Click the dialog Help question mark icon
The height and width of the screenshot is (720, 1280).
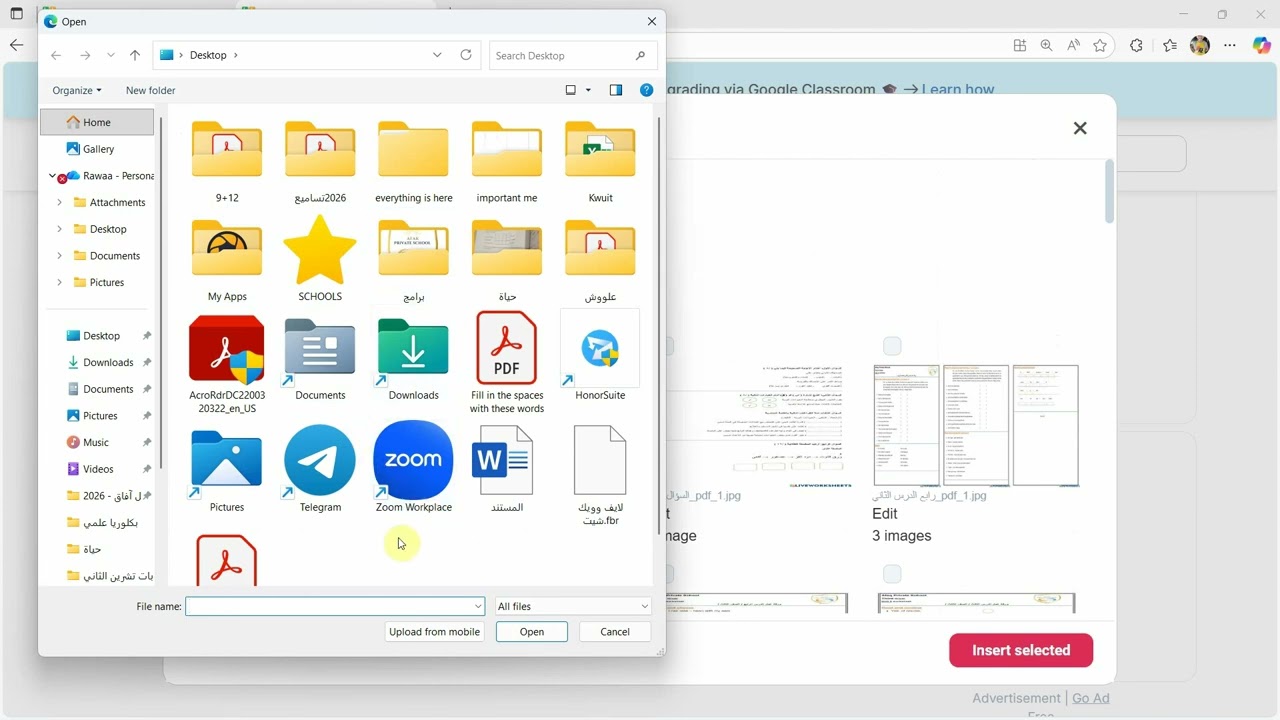tap(646, 90)
